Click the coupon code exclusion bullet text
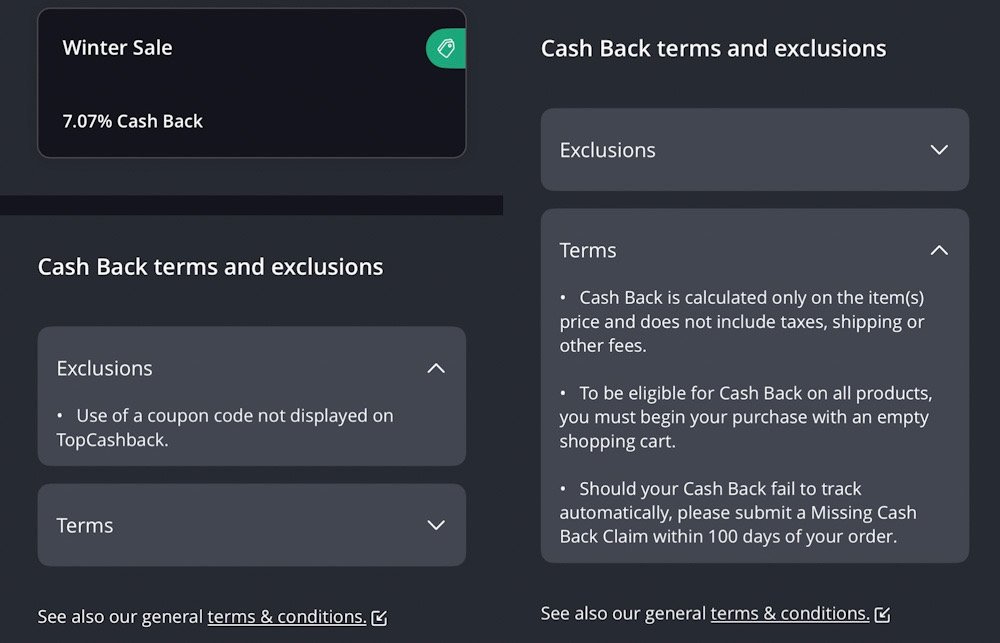 coord(225,427)
